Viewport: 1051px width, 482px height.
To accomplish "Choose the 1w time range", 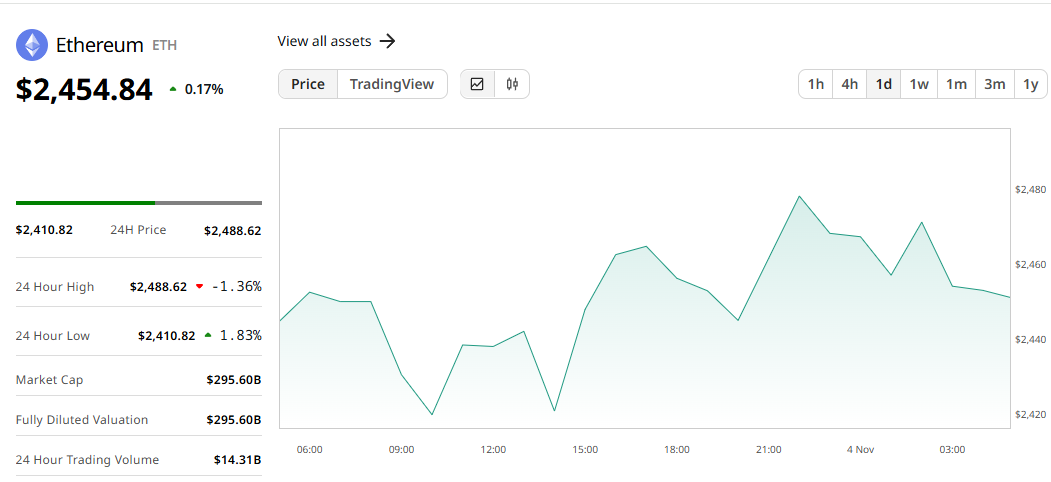I will coord(919,84).
